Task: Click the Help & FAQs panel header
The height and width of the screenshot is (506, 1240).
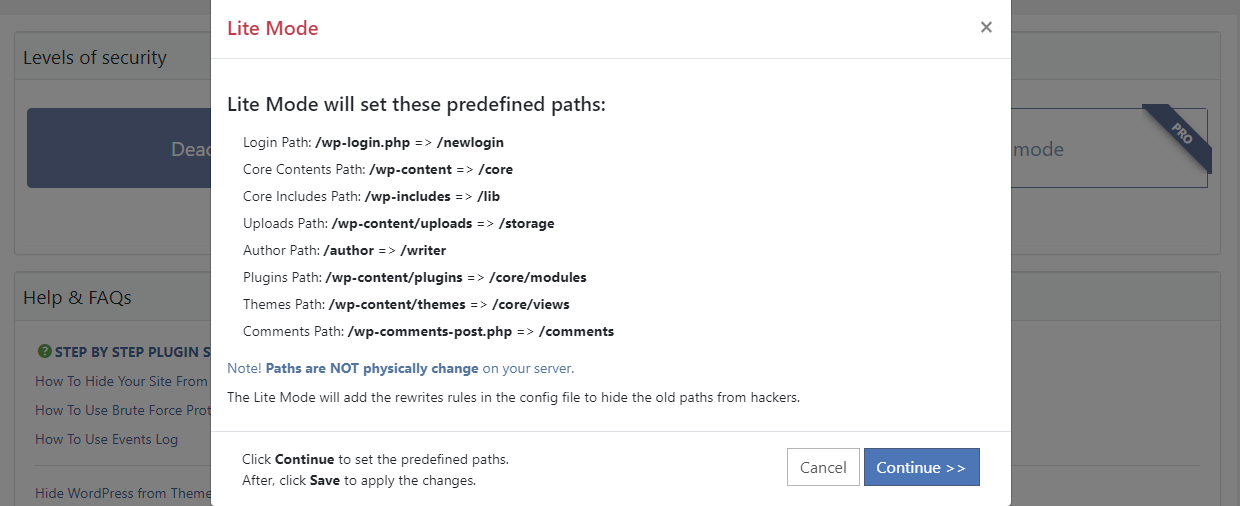Action: click(x=77, y=297)
